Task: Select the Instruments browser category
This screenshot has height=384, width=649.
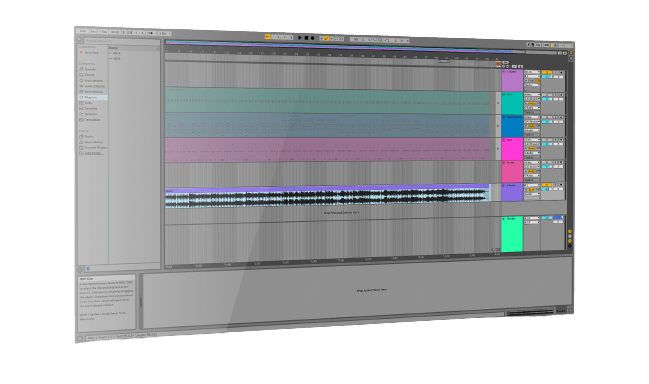Action: pos(94,81)
